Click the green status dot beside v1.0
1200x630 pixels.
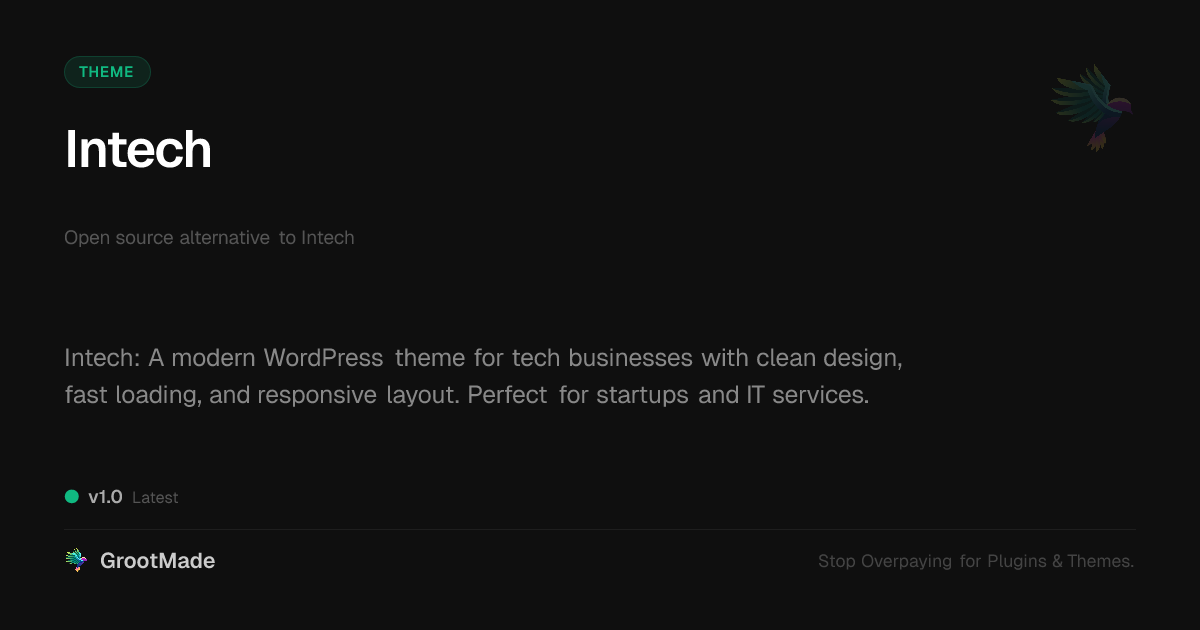[72, 496]
